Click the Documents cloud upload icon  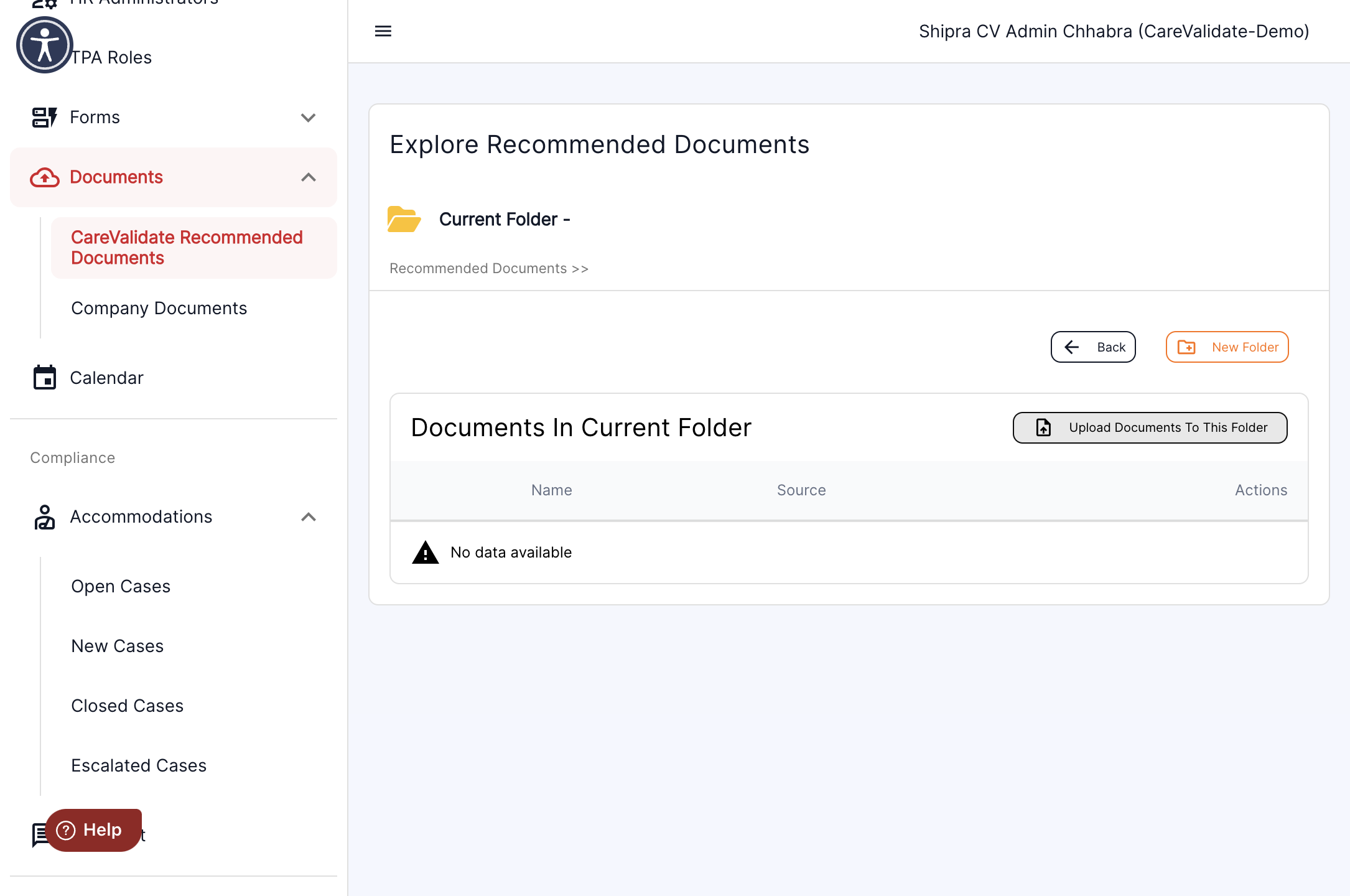click(45, 177)
